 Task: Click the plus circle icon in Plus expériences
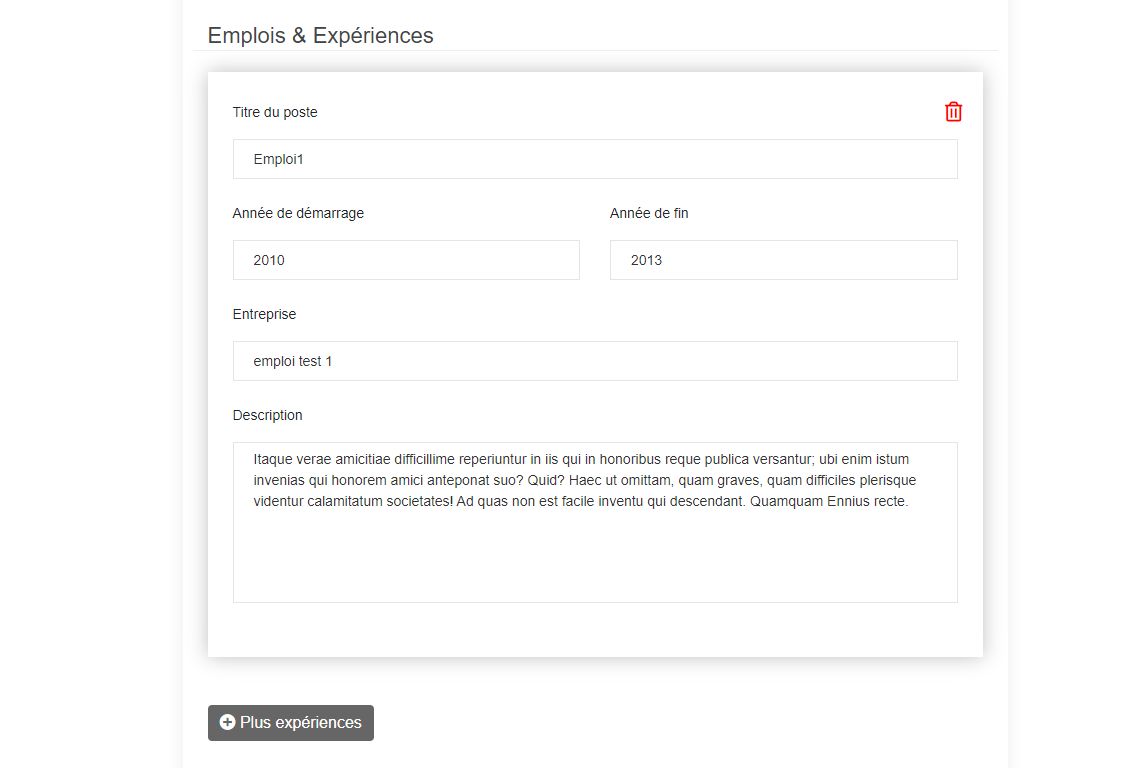coord(227,722)
